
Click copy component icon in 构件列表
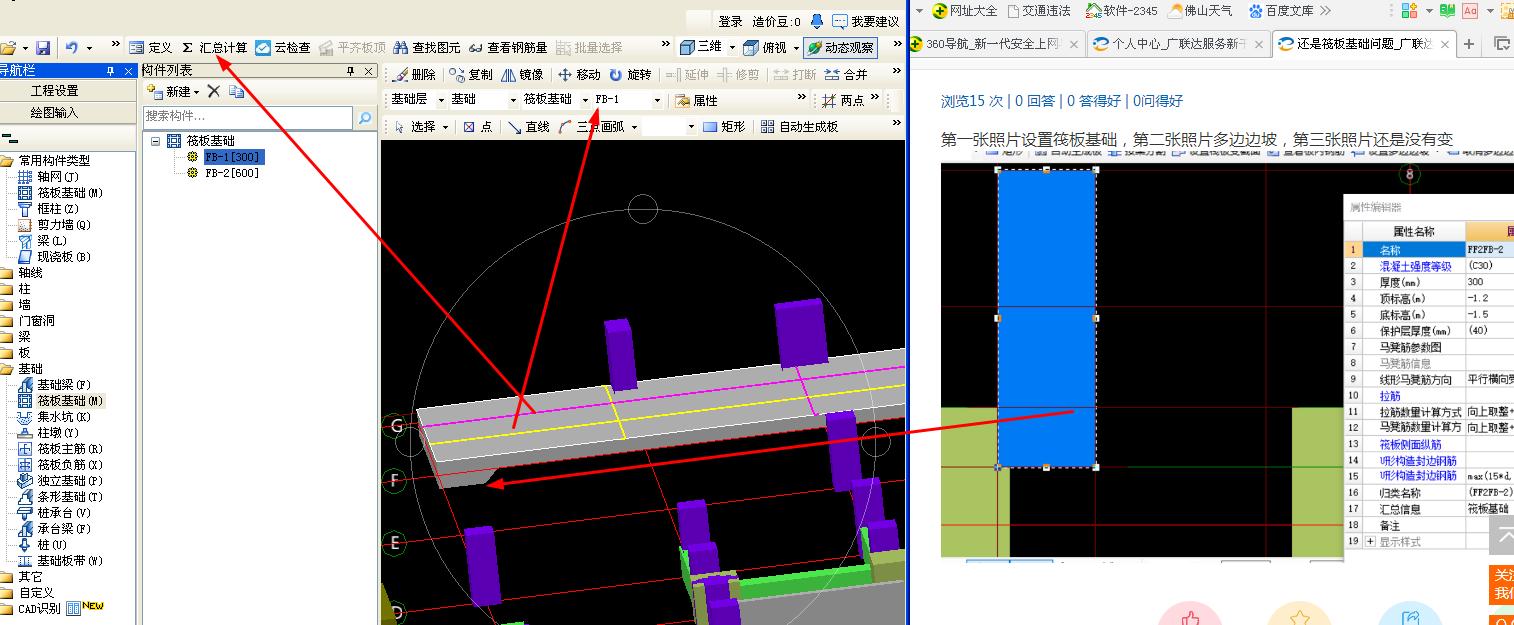(x=236, y=91)
